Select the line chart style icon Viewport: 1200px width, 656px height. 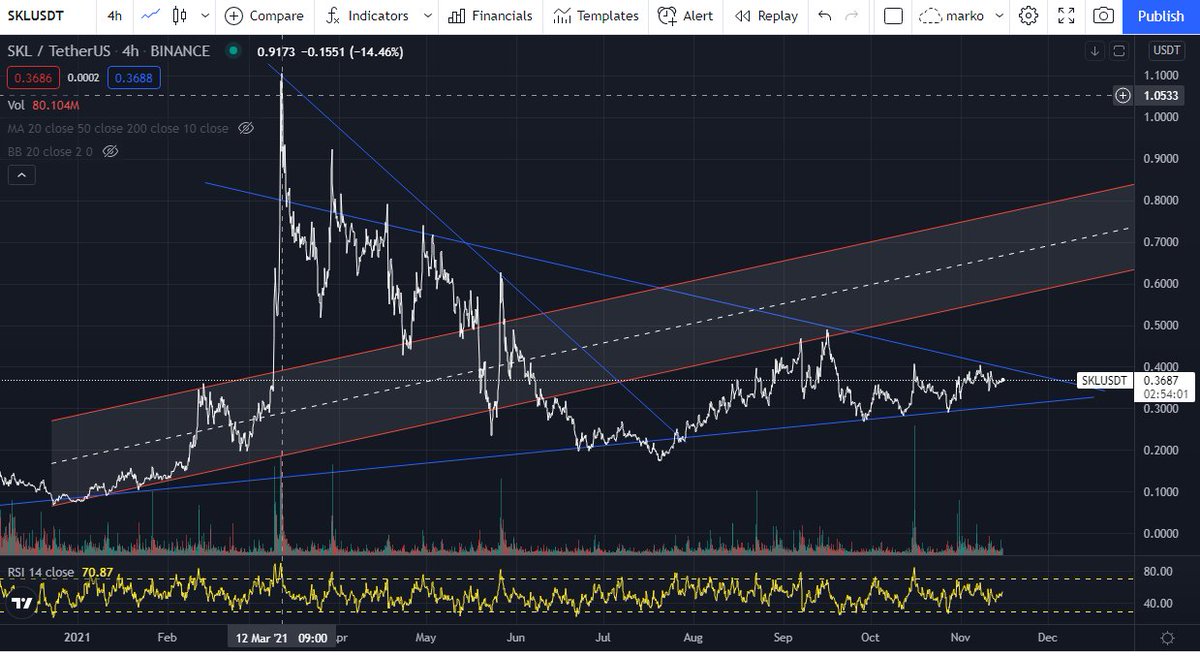pos(151,16)
